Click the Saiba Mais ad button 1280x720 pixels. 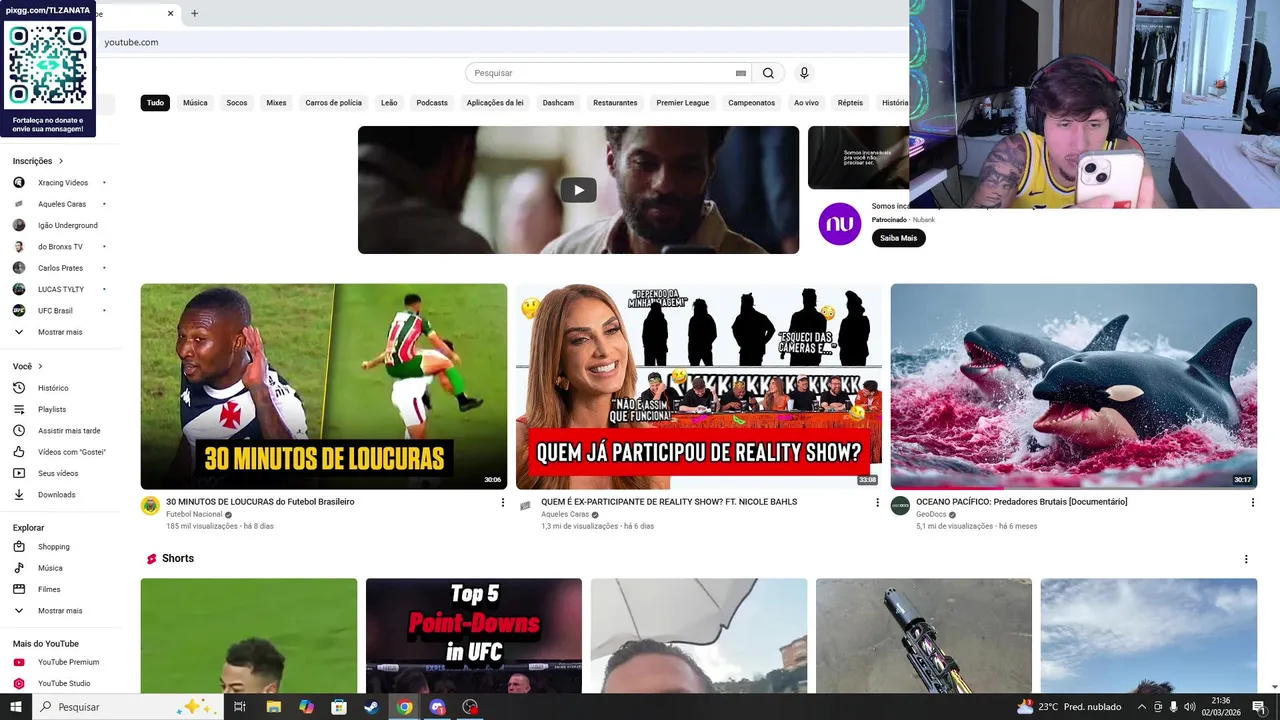[x=898, y=238]
